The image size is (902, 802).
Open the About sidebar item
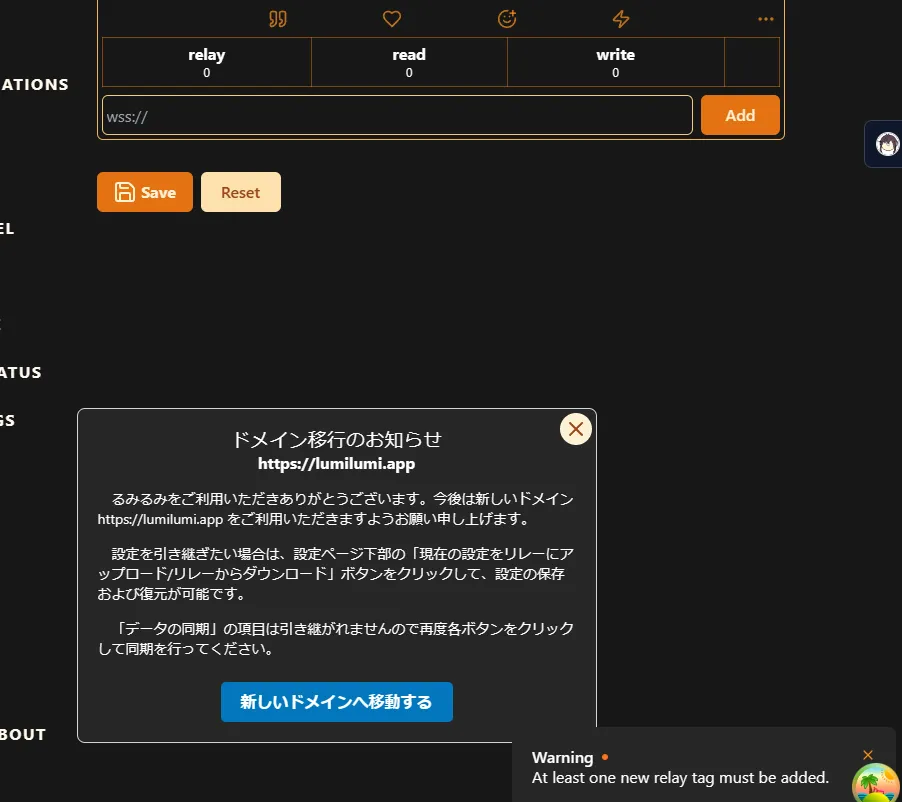click(23, 734)
